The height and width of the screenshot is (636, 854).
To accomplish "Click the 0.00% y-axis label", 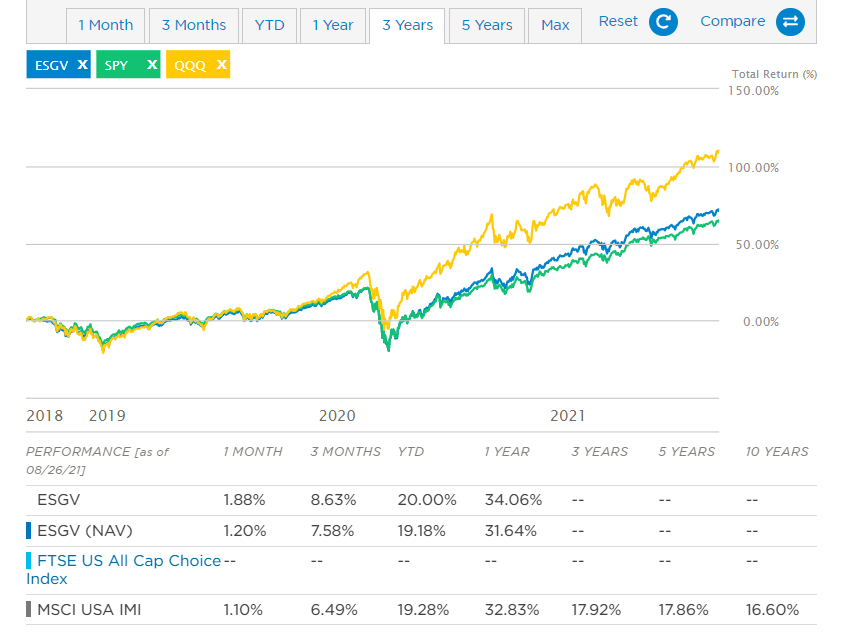I will [761, 322].
